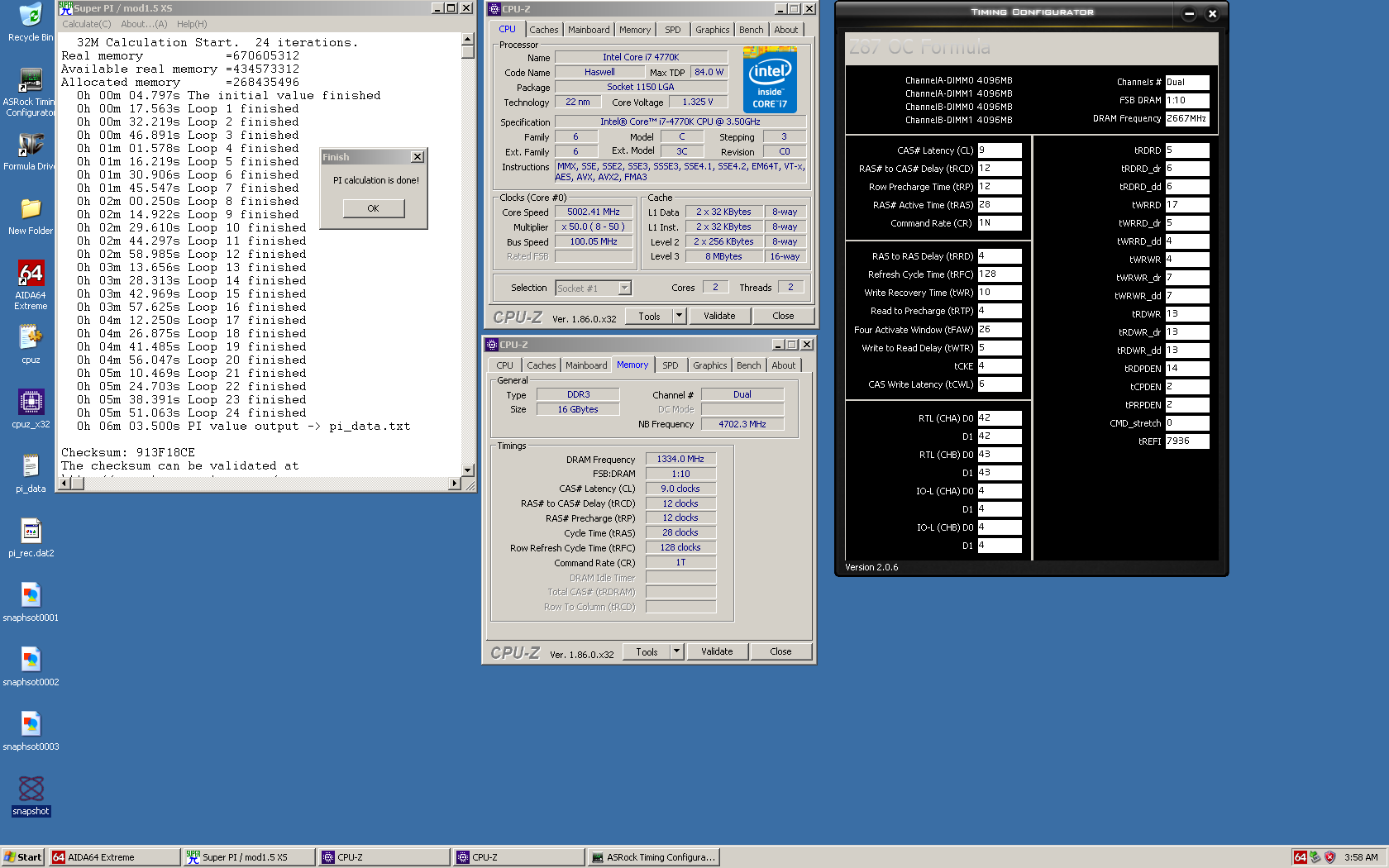Click Refresh Cycle Time (tRFC) field

click(x=1000, y=274)
